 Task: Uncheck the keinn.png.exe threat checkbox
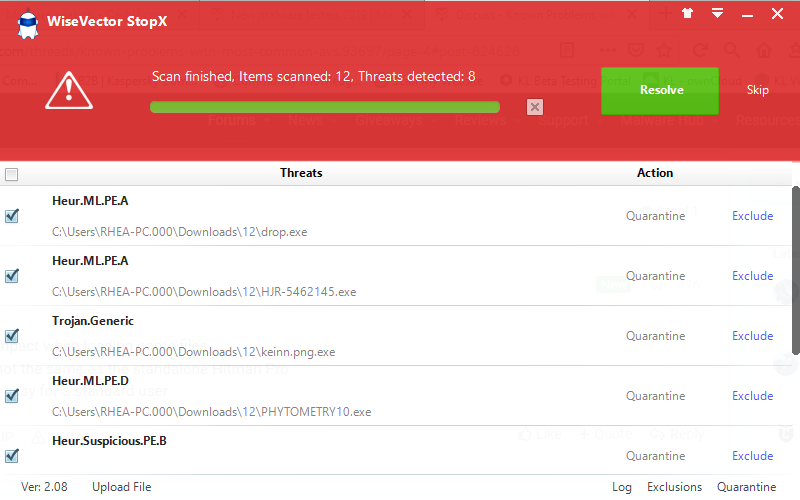[x=12, y=336]
